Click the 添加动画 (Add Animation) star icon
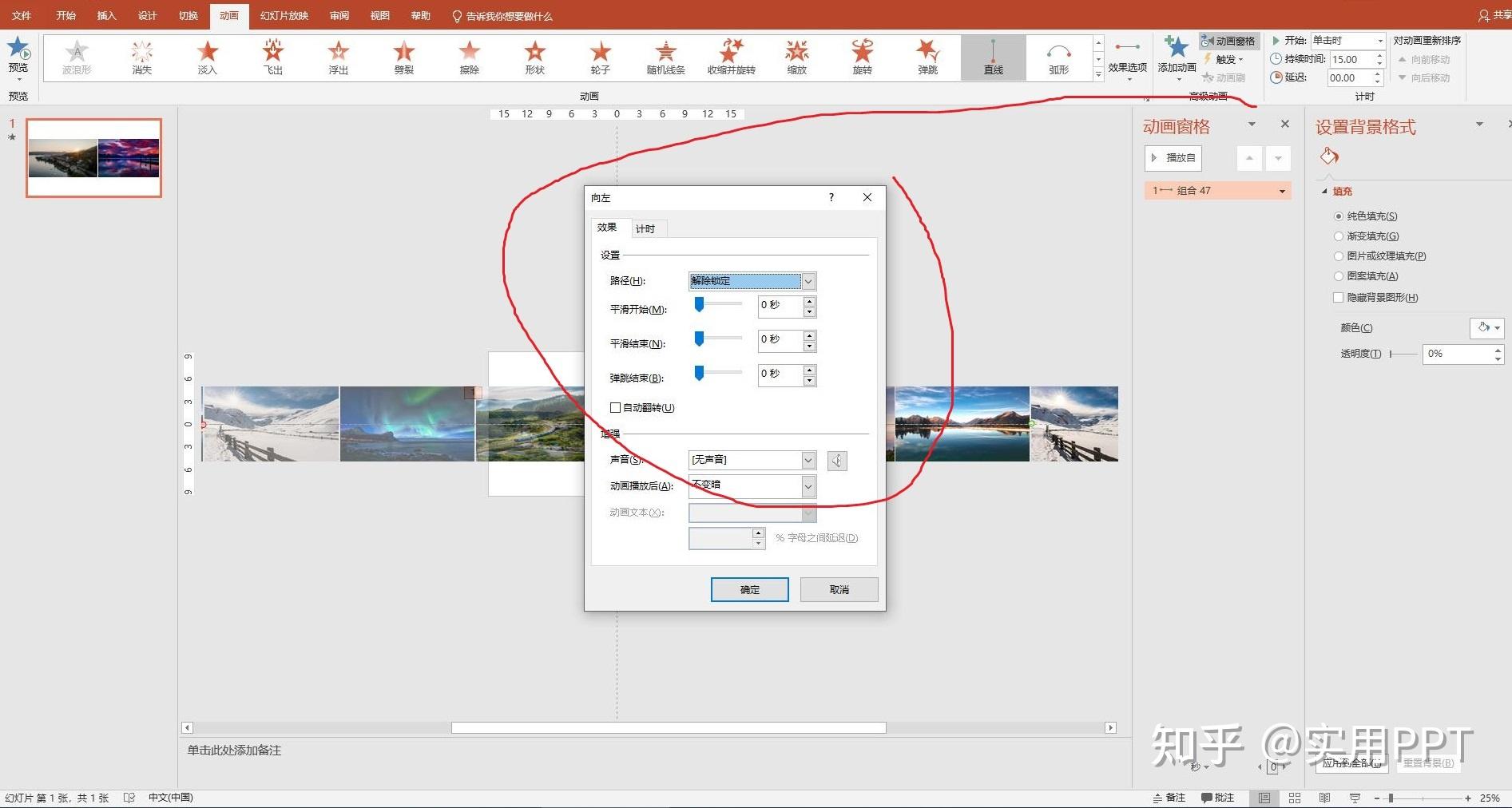 [1177, 48]
